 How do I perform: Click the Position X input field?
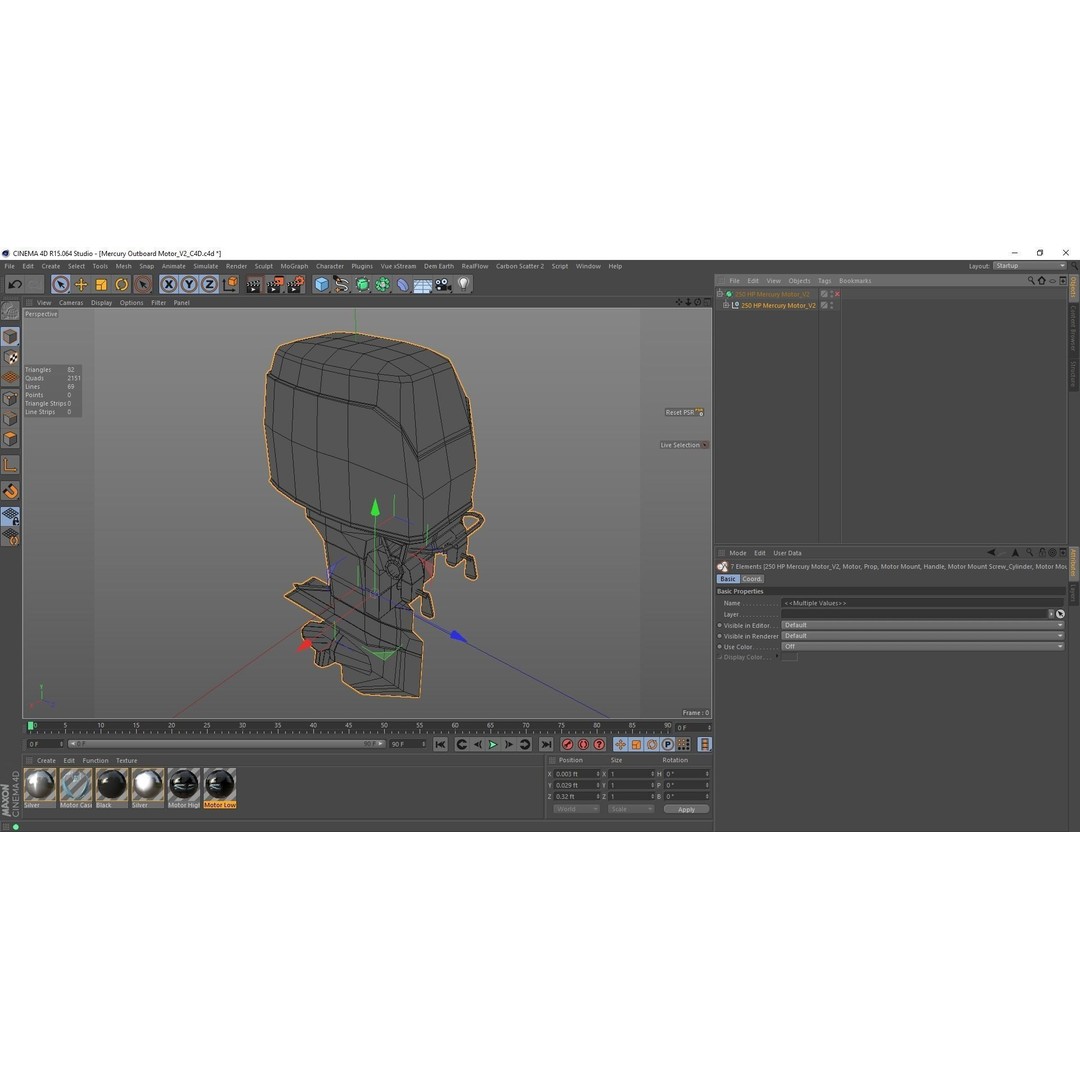pyautogui.click(x=577, y=774)
